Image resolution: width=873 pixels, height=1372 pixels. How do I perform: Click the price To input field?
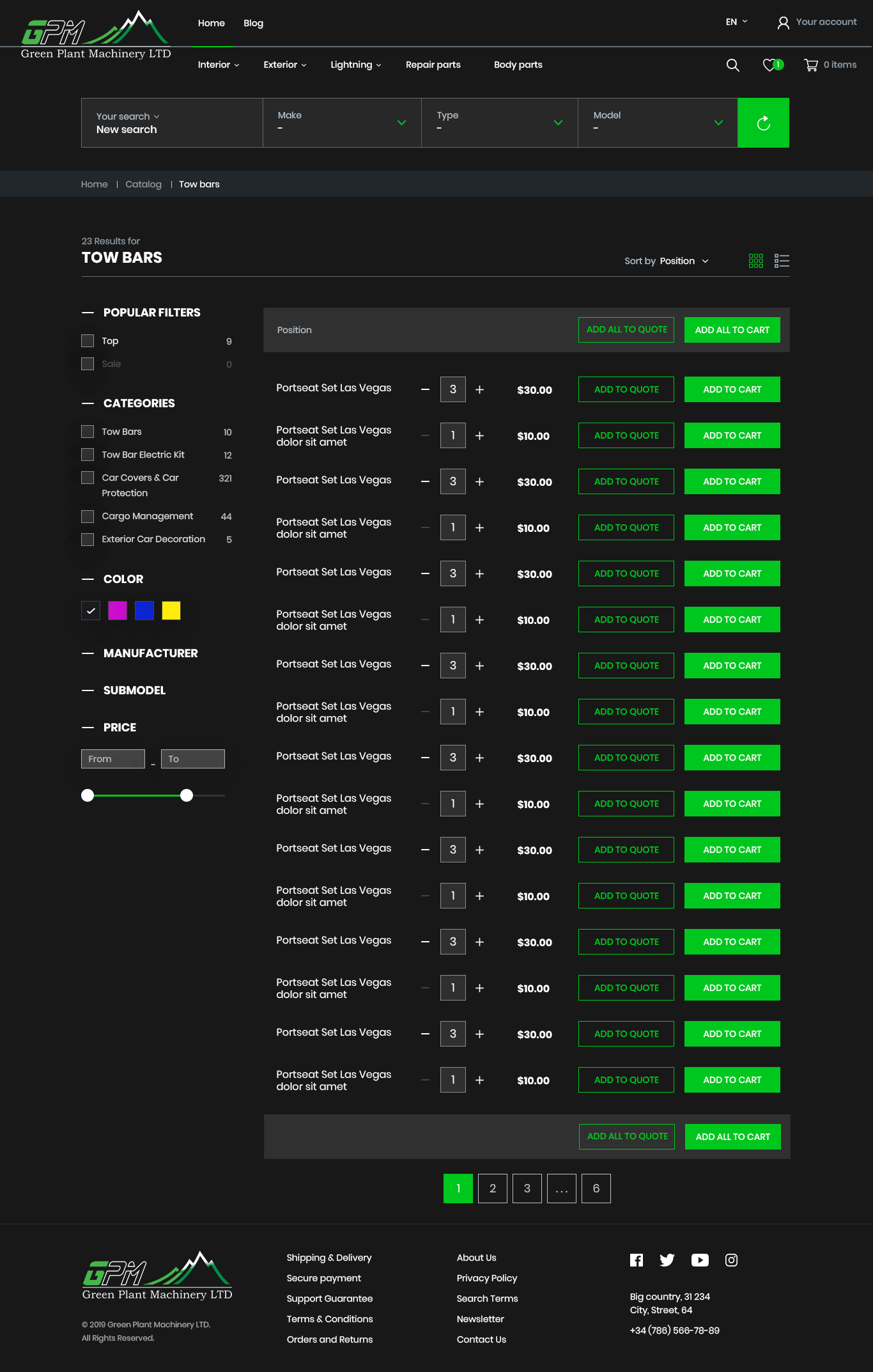(193, 759)
